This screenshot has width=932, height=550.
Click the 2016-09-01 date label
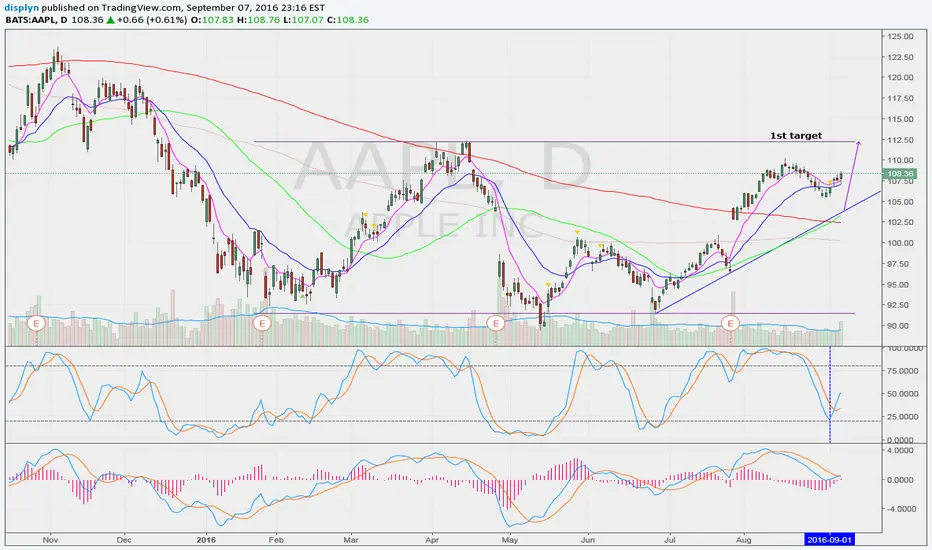point(829,540)
